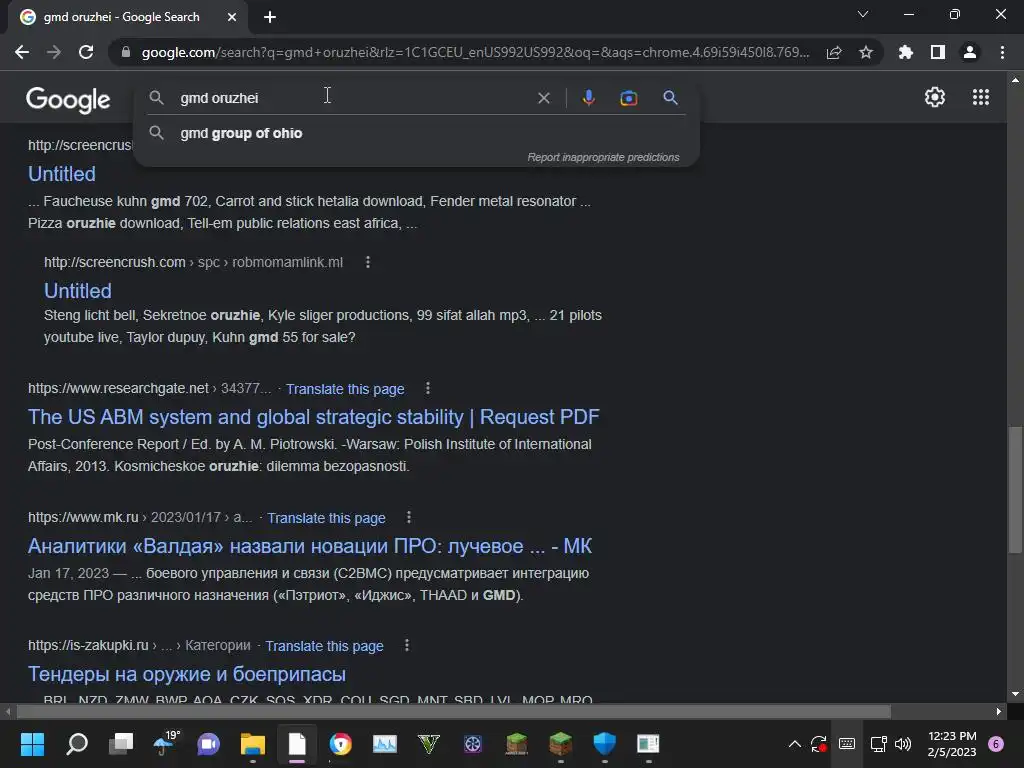Start voice search with the microphone

pyautogui.click(x=588, y=98)
